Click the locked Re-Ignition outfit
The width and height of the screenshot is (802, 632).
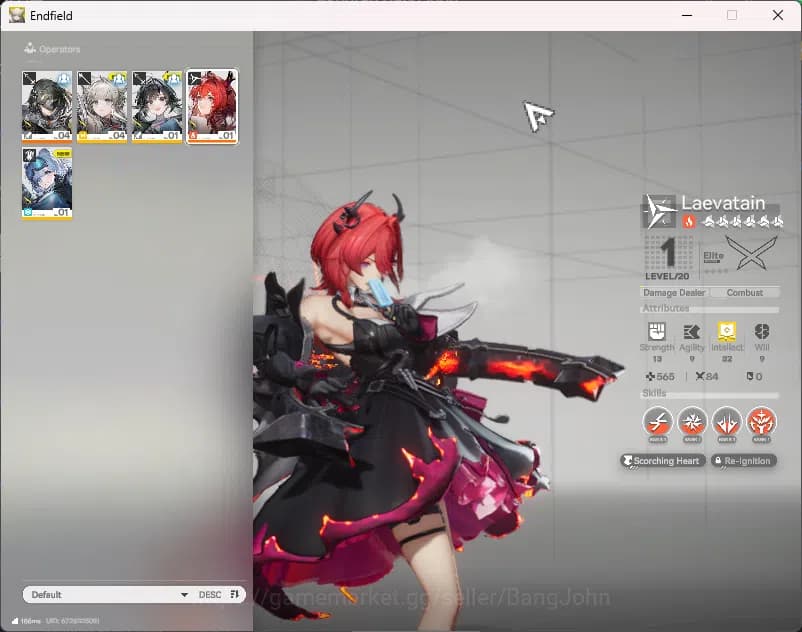[x=744, y=460]
